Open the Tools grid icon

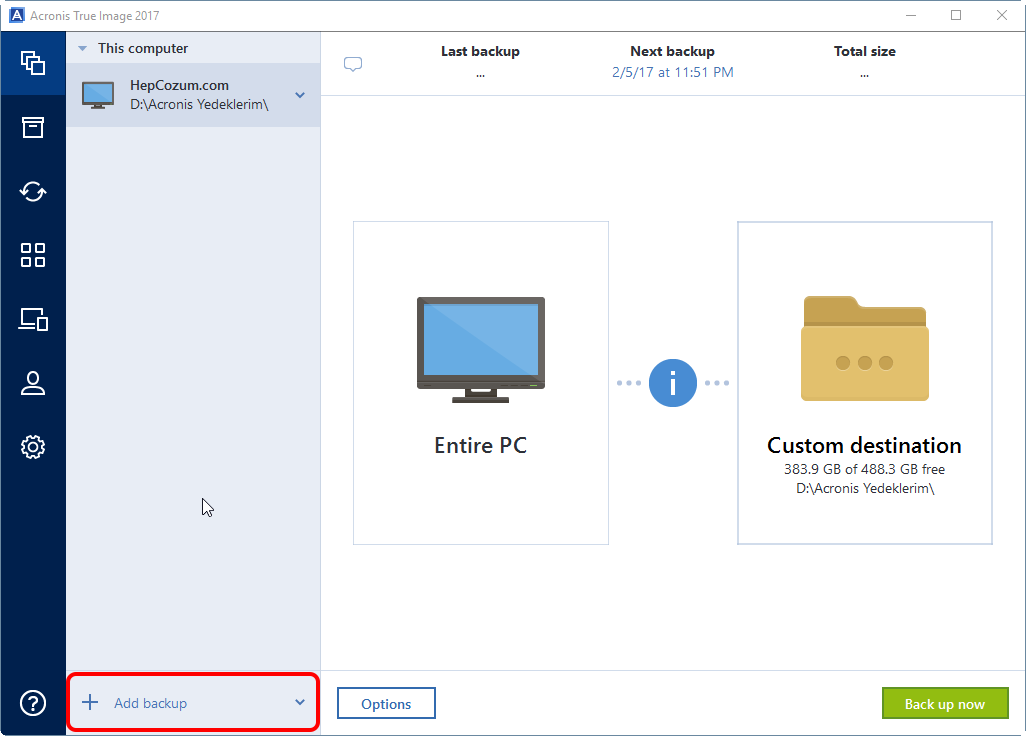click(x=33, y=255)
